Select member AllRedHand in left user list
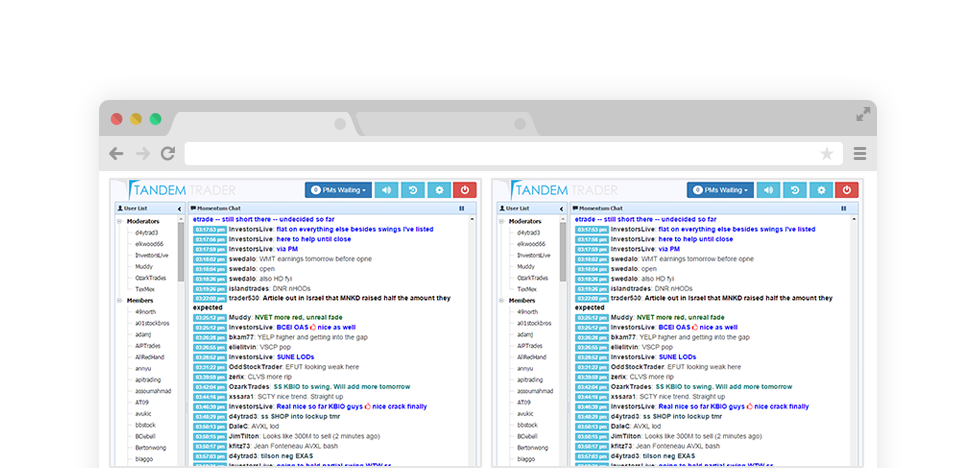Viewport: 965px width, 468px height. 151,357
